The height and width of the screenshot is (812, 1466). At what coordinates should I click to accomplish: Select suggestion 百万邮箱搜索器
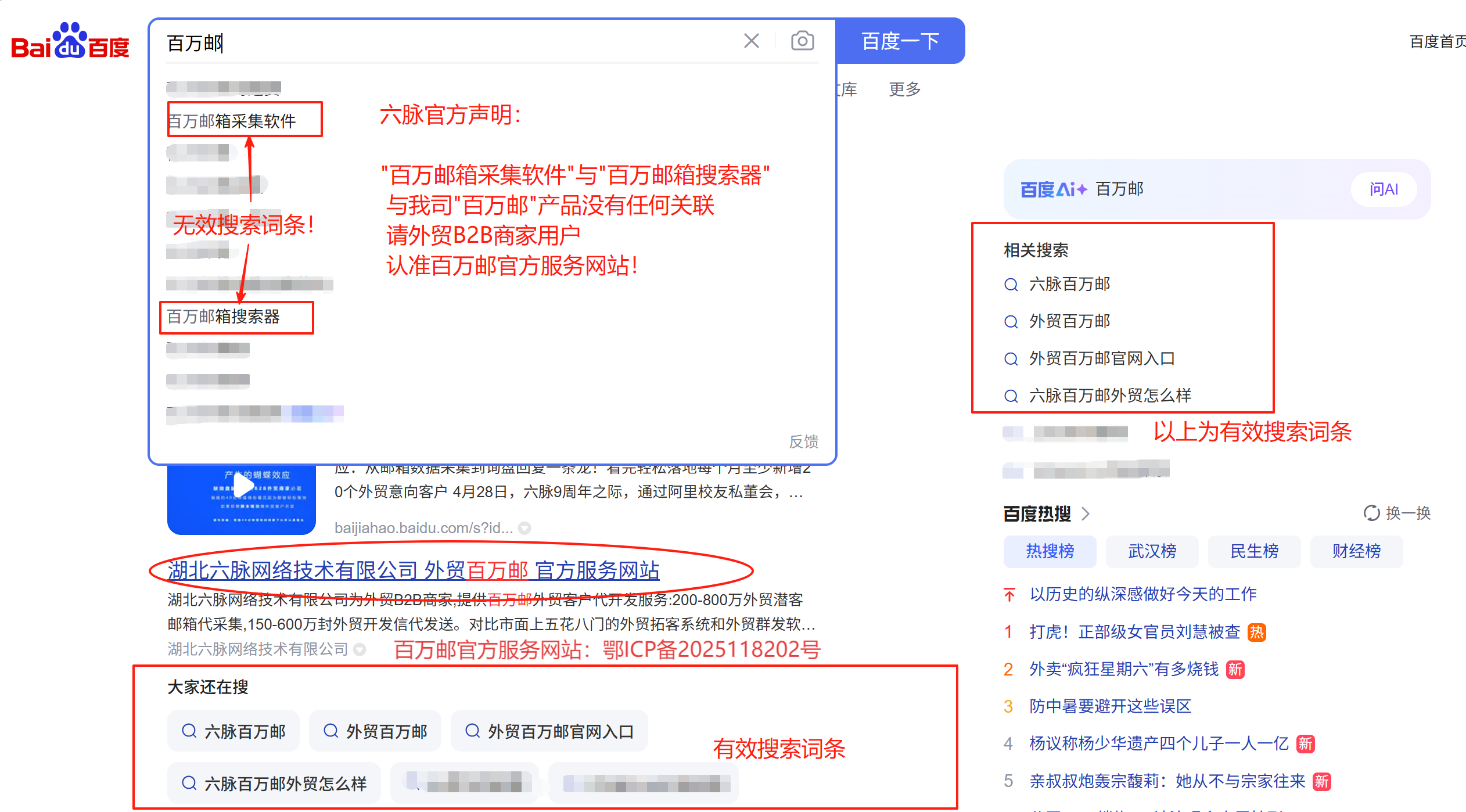(224, 317)
